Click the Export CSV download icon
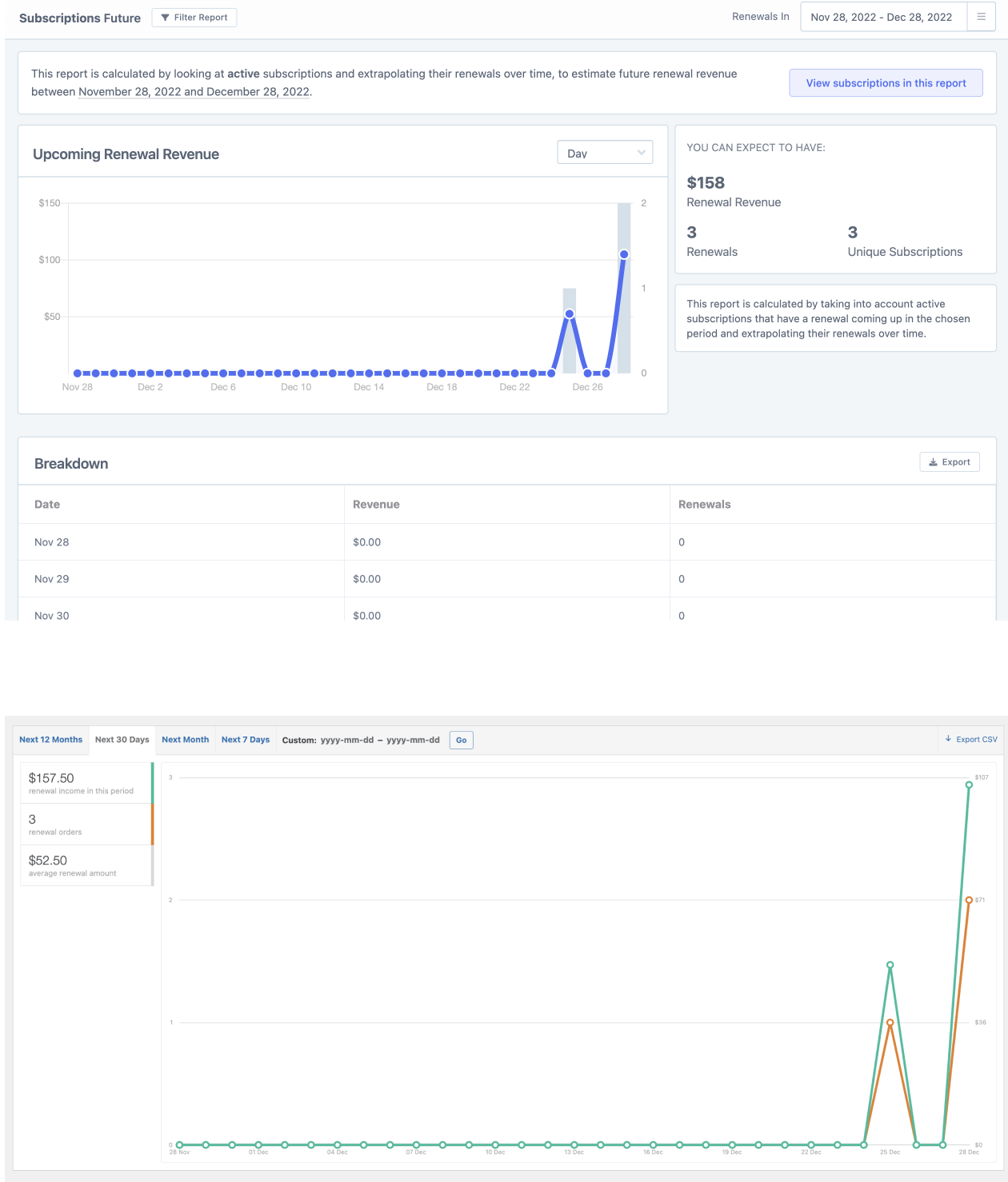1008x1182 pixels. (948, 740)
